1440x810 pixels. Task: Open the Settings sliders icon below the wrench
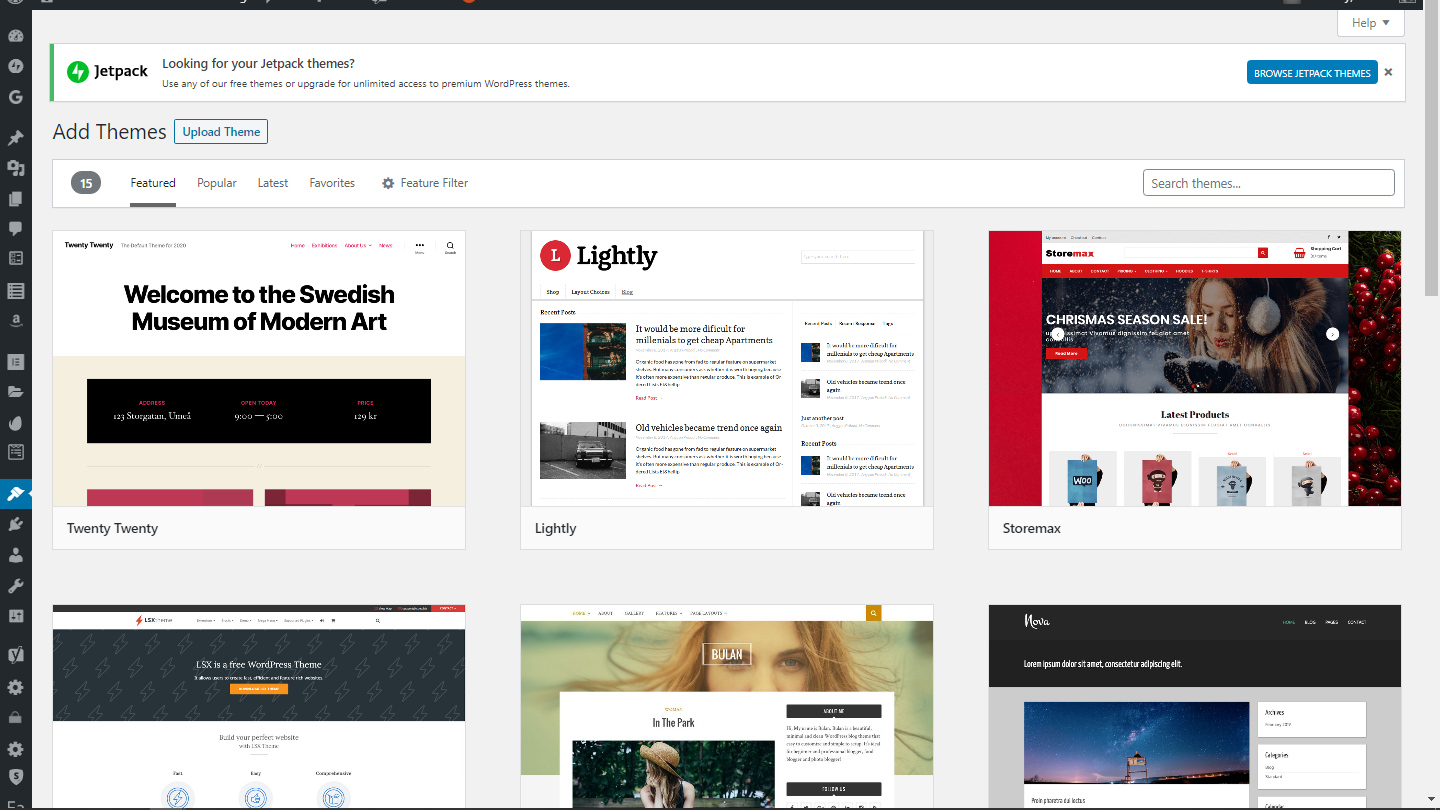[x=15, y=615]
